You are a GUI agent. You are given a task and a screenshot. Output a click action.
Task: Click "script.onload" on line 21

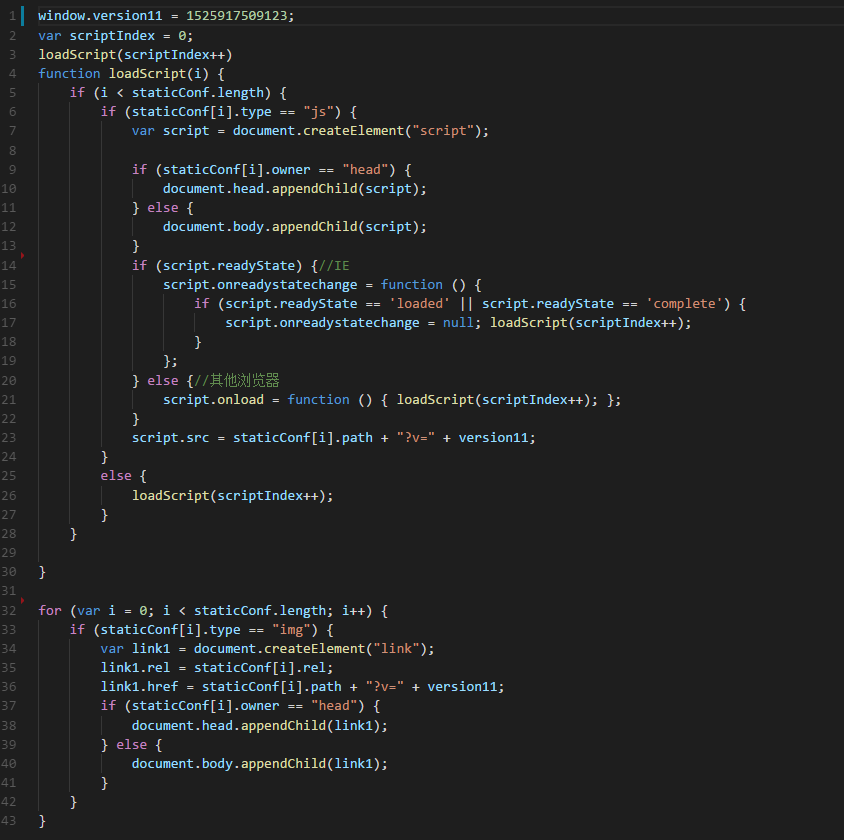click(x=213, y=400)
